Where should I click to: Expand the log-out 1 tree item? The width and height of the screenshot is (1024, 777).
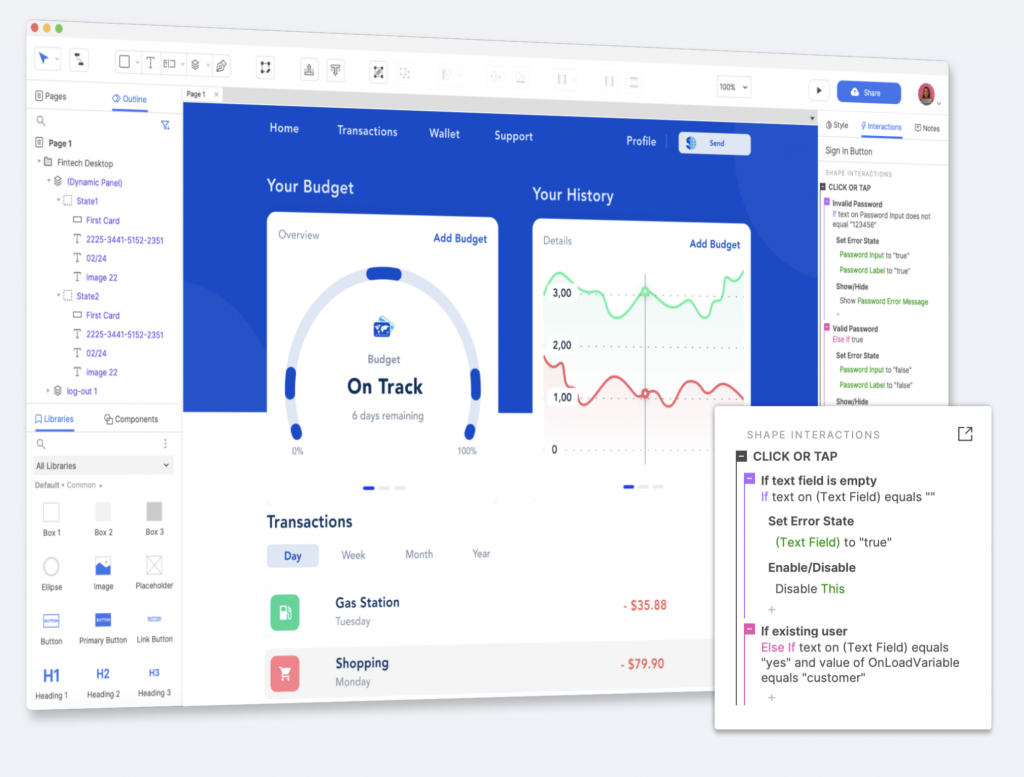pos(47,391)
